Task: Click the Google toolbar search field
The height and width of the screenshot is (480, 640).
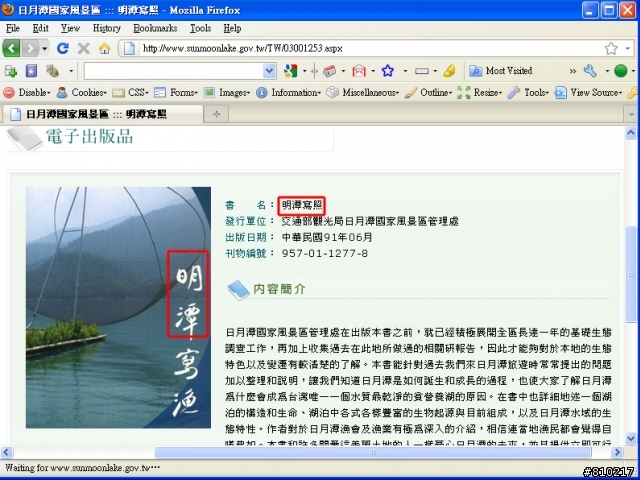Action: coord(174,71)
